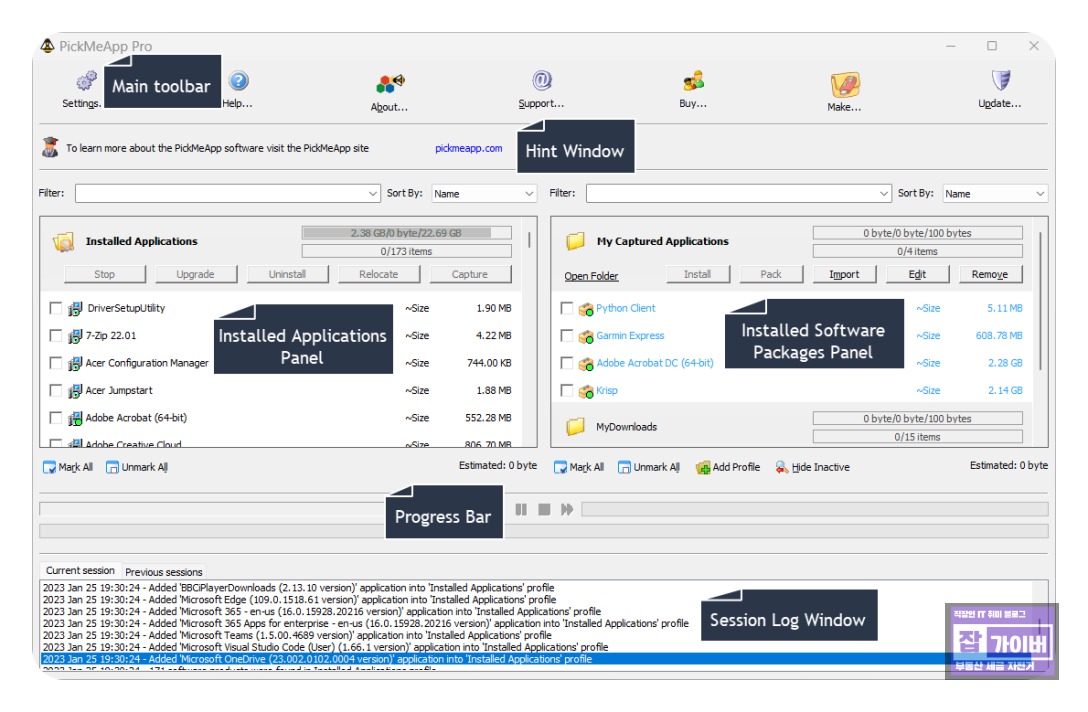Check the Garmin Express checkbox
The image size is (1088, 712).
(x=567, y=335)
